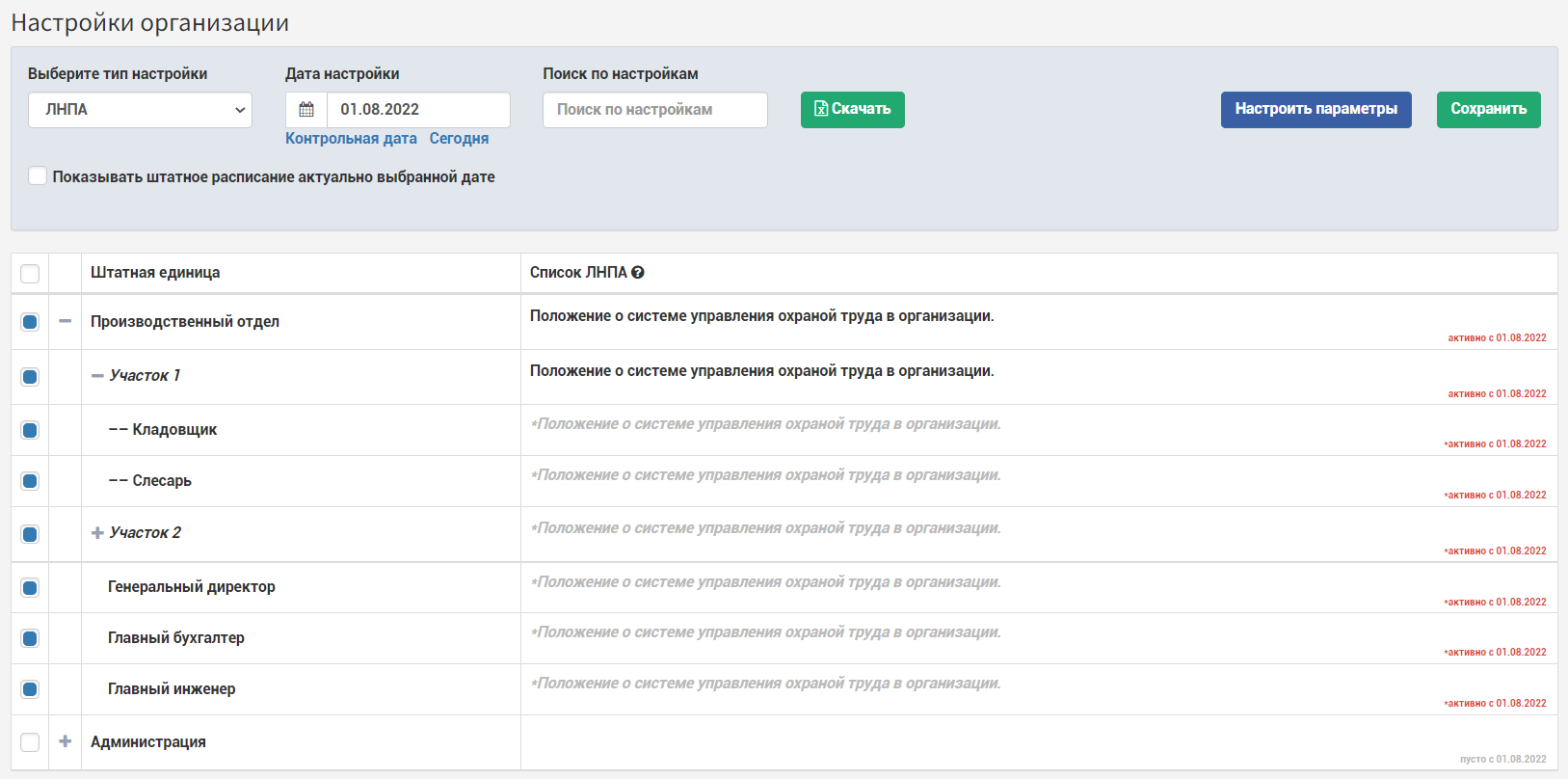Enable showing staff schedule for the selected date
Viewport: 1568px width, 779px height.
[38, 175]
